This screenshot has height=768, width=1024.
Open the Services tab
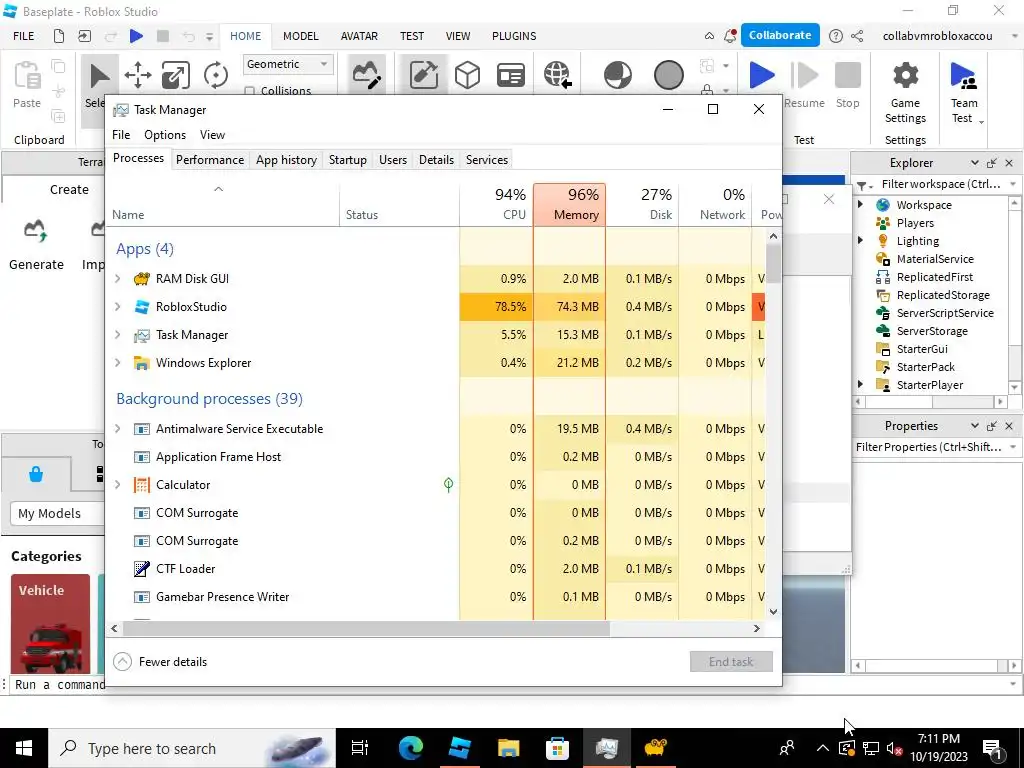[x=487, y=160]
